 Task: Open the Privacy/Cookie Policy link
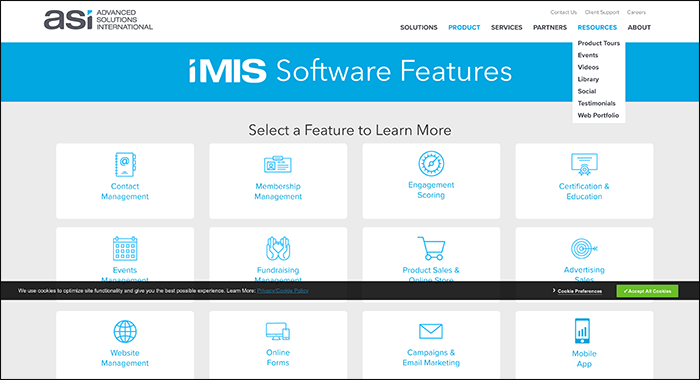283,291
